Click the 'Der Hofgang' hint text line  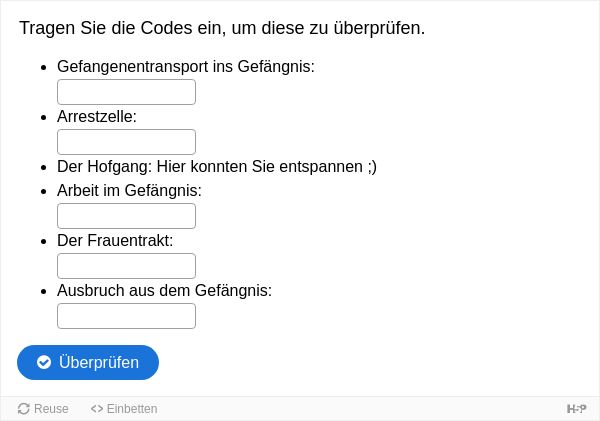coord(217,167)
